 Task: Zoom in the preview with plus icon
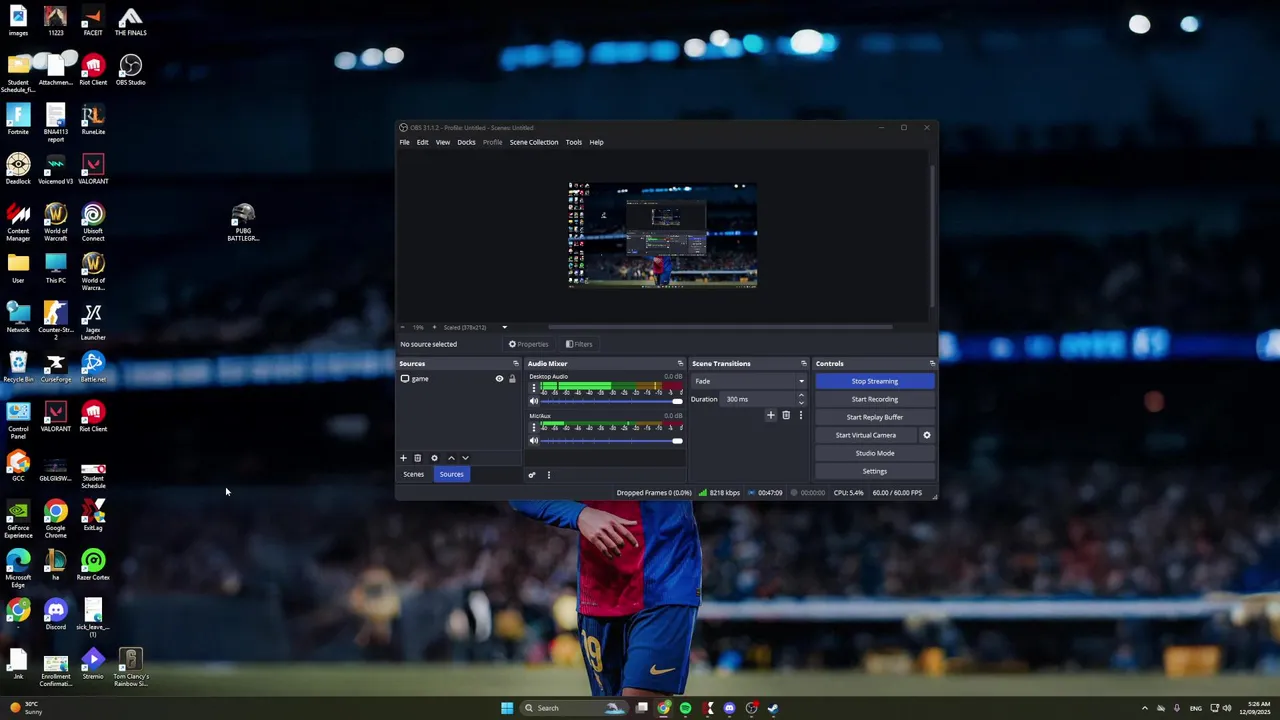click(434, 327)
